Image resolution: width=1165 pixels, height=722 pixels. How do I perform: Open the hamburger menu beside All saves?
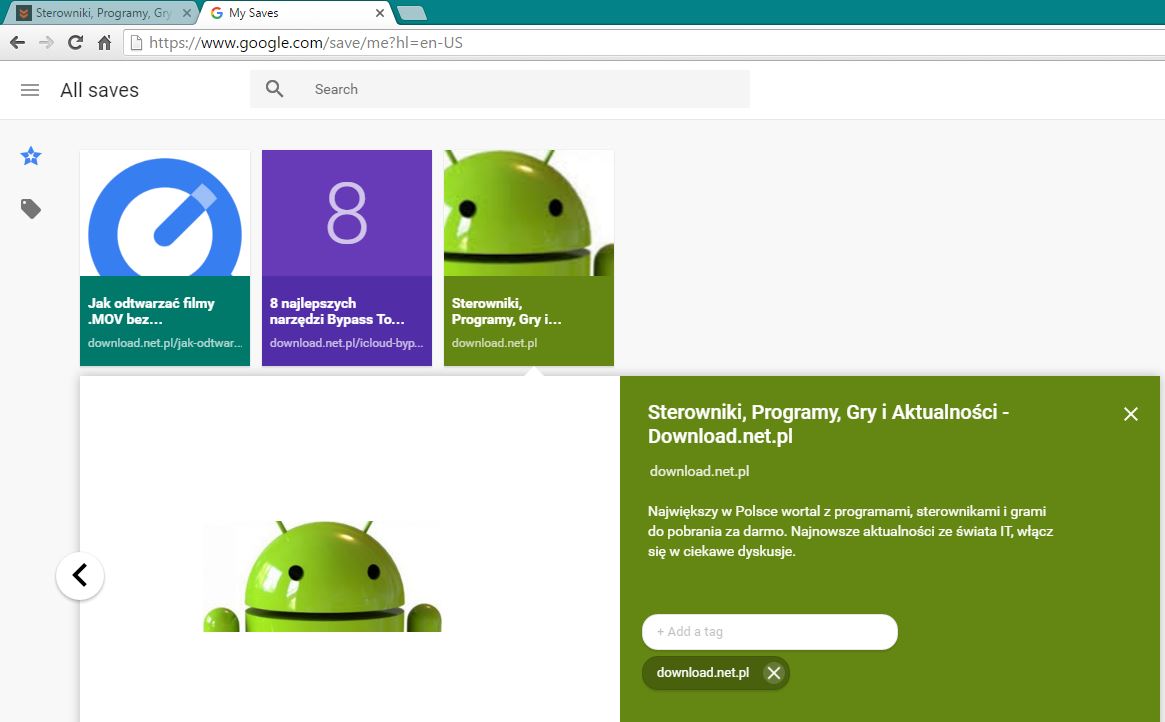(x=30, y=90)
